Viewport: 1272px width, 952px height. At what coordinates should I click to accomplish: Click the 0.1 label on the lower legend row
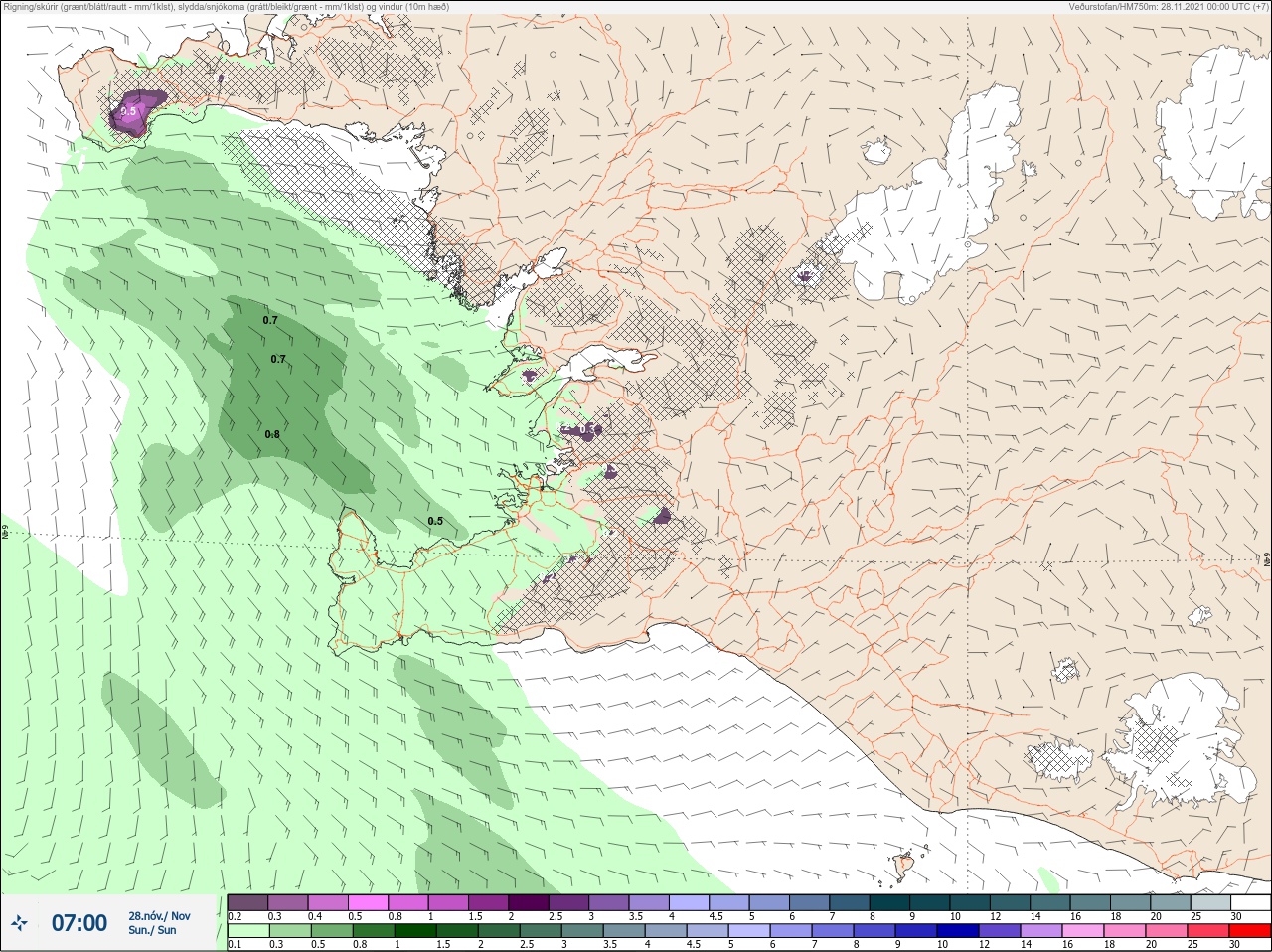235,945
